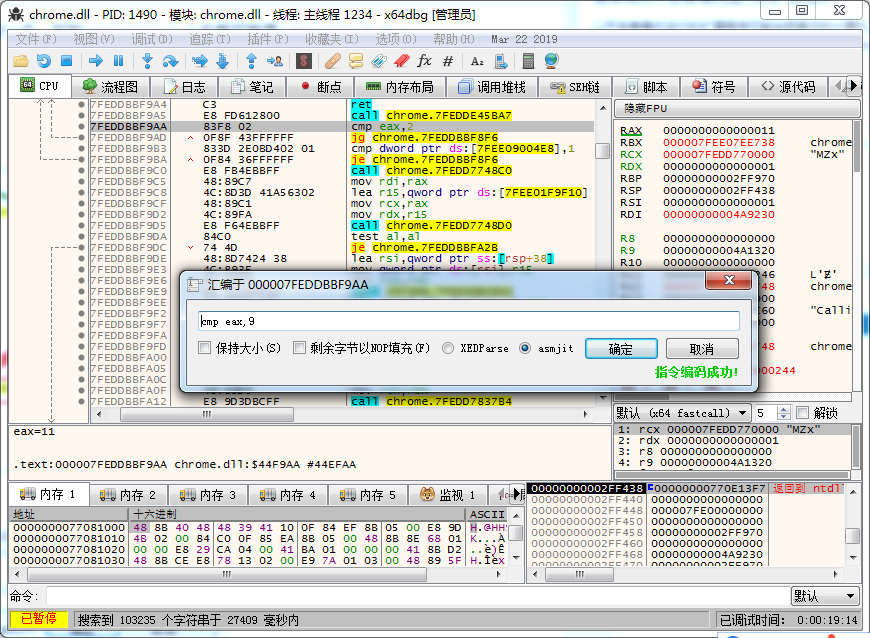
Task: Enable the 剩余字节以NOP填充 checkbox
Action: coord(300,348)
